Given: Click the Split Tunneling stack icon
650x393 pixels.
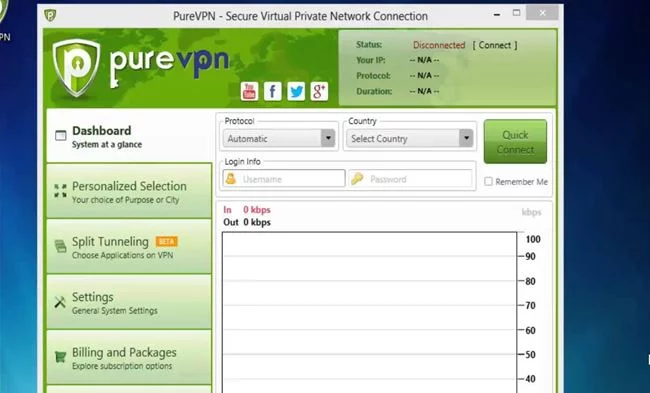Looking at the screenshot, I should pos(61,246).
